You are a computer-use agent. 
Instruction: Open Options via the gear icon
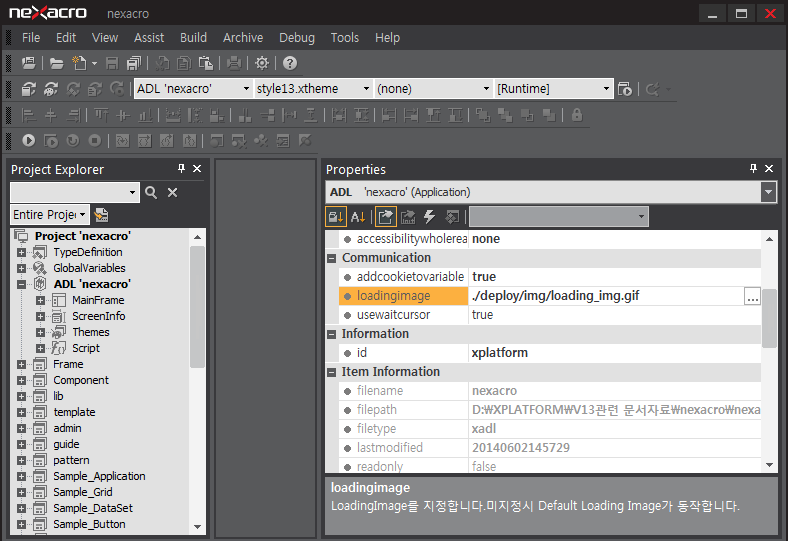[262, 63]
